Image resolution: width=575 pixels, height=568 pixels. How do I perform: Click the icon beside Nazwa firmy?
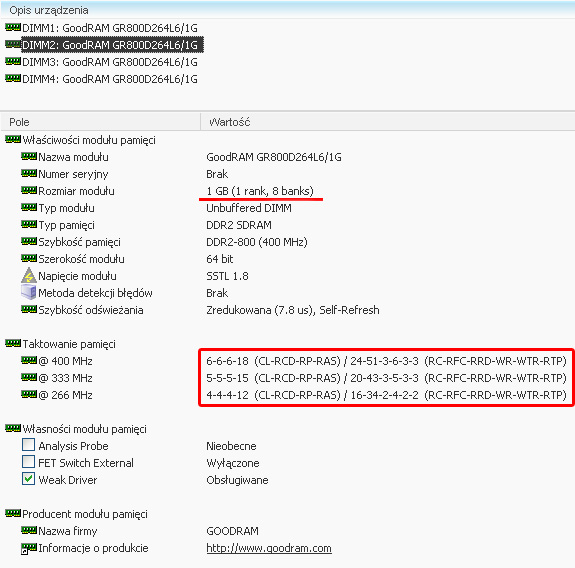click(29, 530)
